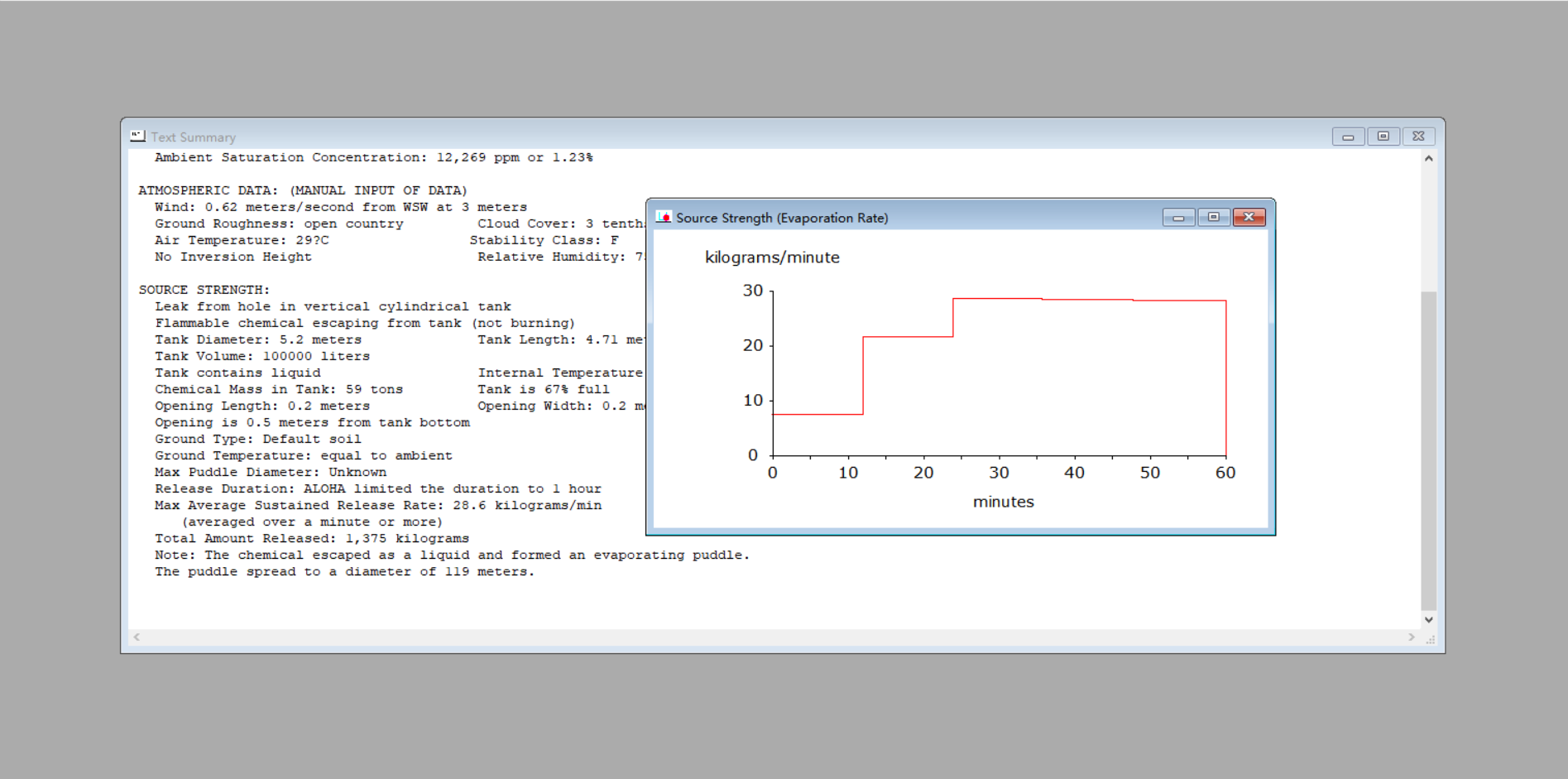Click the "60" tick label on the graph

pos(1225,473)
